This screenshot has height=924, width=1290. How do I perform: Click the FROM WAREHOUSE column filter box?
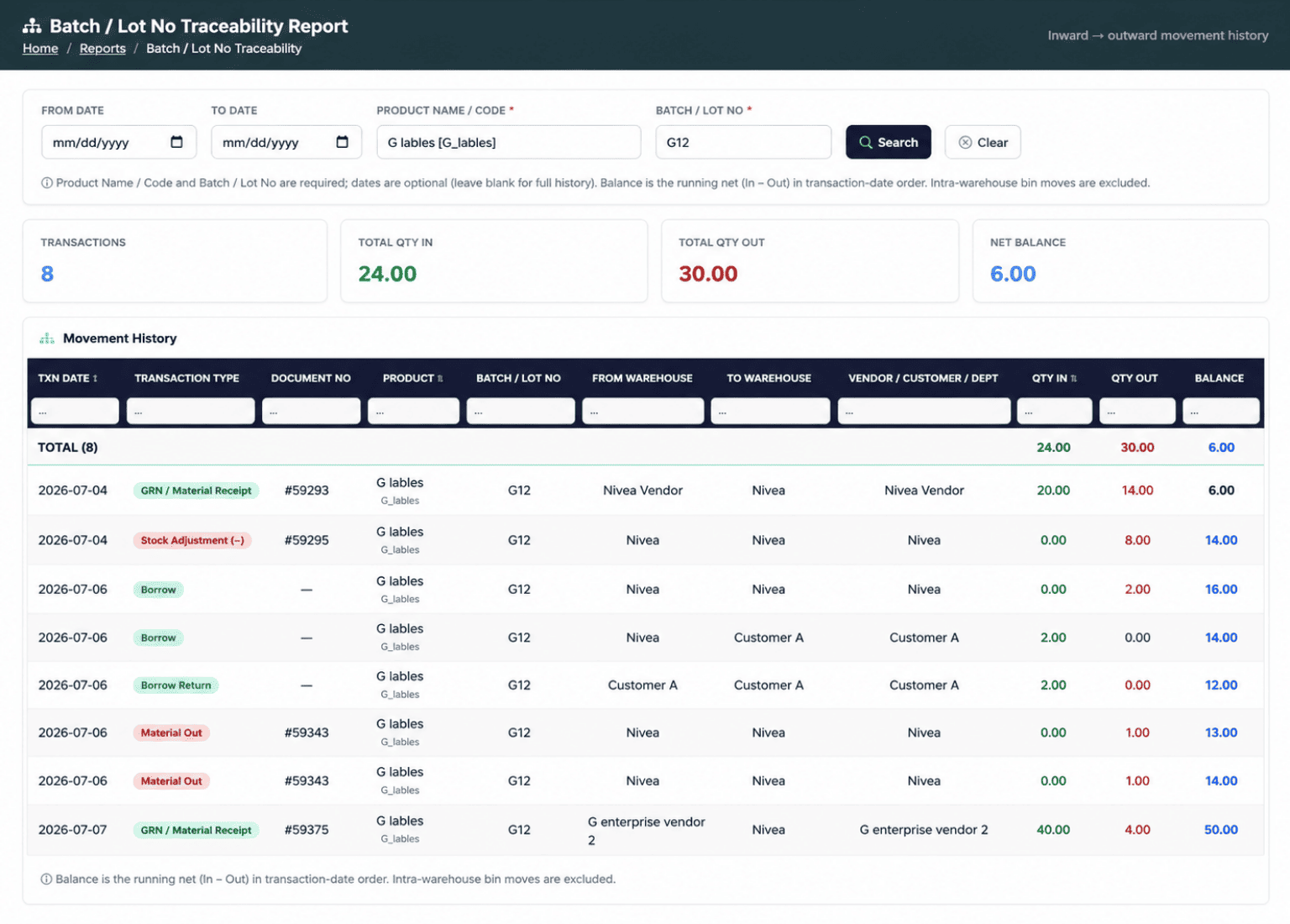click(x=642, y=412)
